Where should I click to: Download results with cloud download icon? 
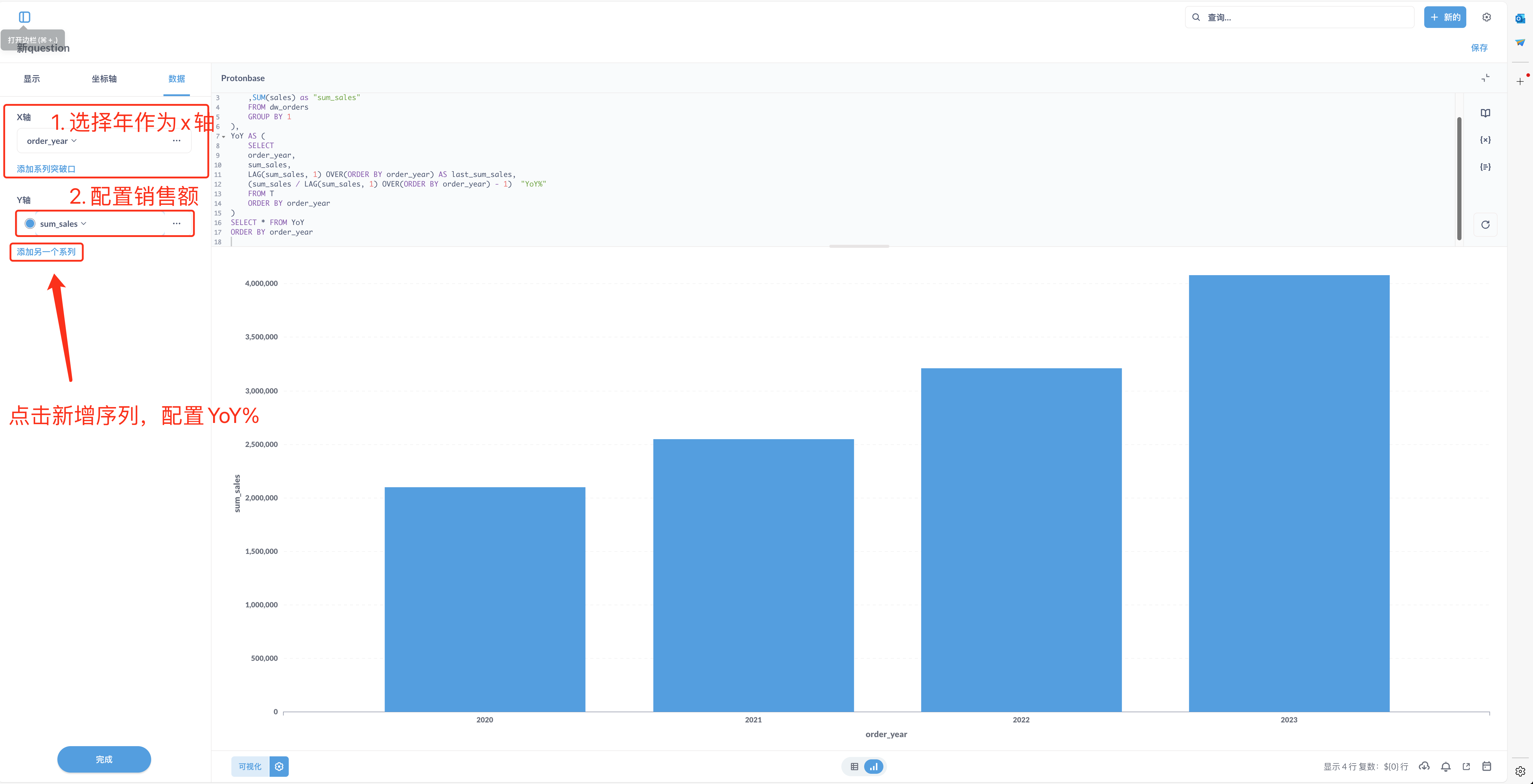(1424, 766)
